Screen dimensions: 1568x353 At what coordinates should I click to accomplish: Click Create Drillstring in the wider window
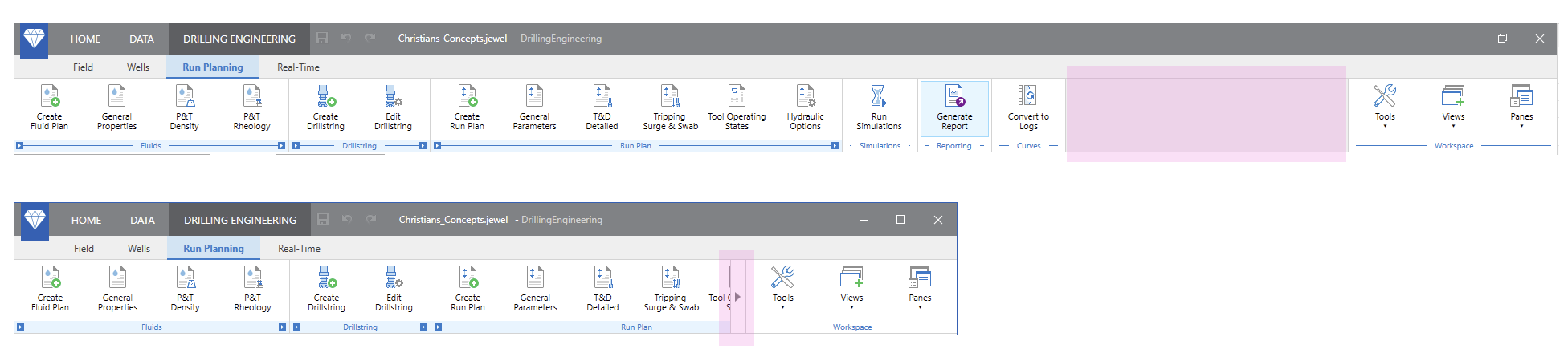point(326,108)
